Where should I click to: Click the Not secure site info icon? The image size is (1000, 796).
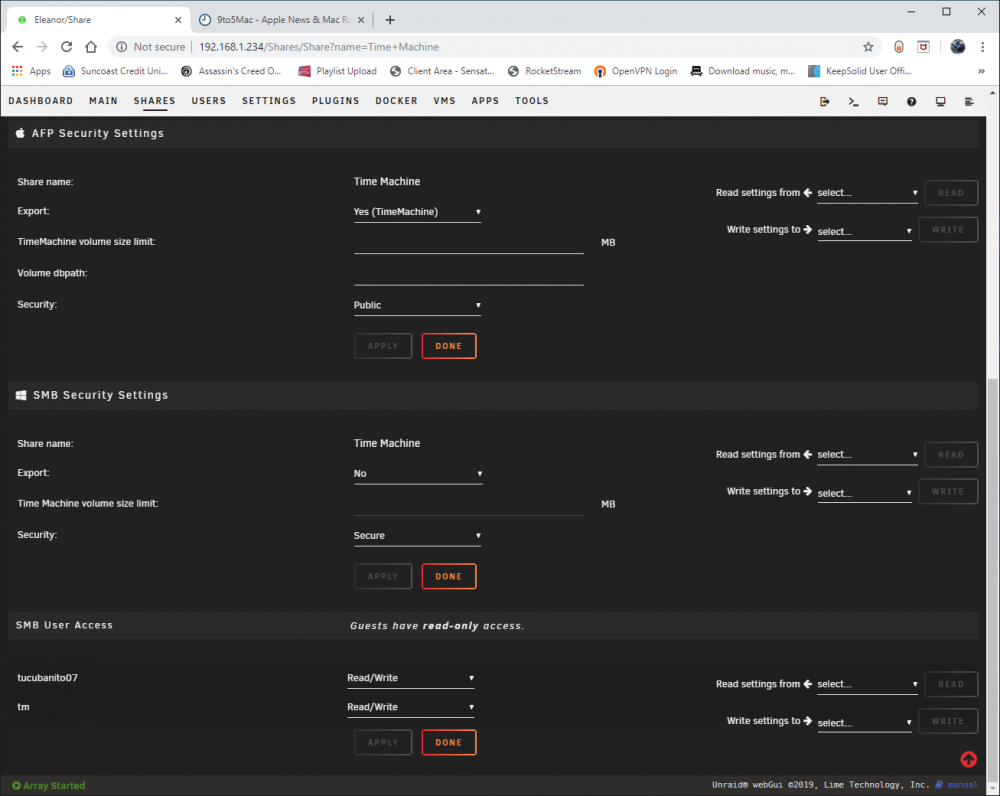click(x=121, y=47)
